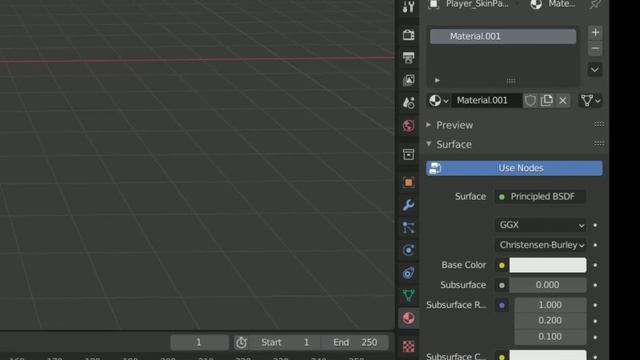Click the Use Nodes button

[x=514, y=168]
